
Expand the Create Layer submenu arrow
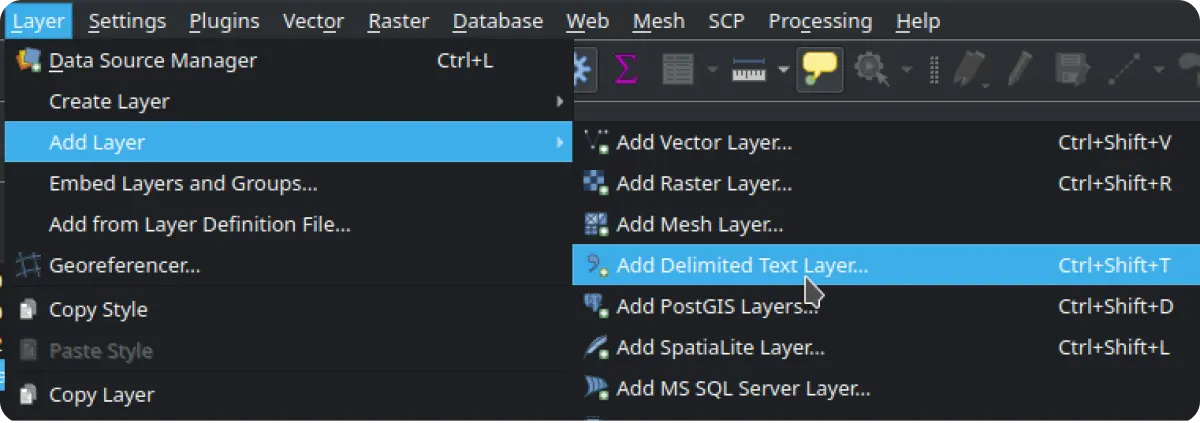(559, 102)
